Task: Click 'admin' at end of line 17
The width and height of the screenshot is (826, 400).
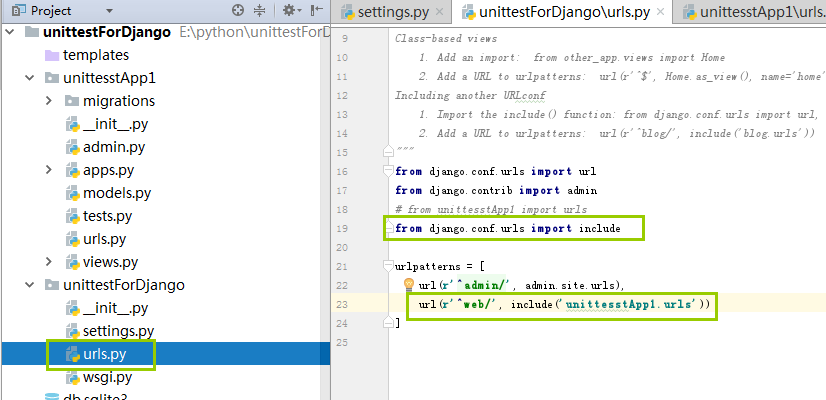Action: pyautogui.click(x=582, y=190)
